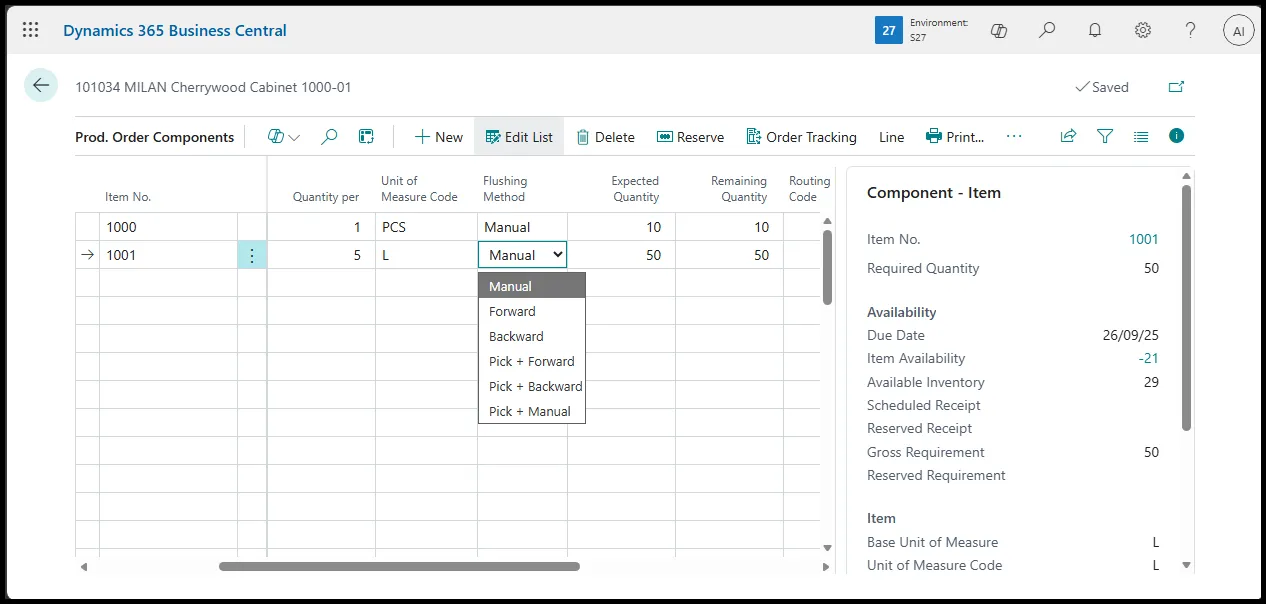Click the Quantity per column header

325,197
